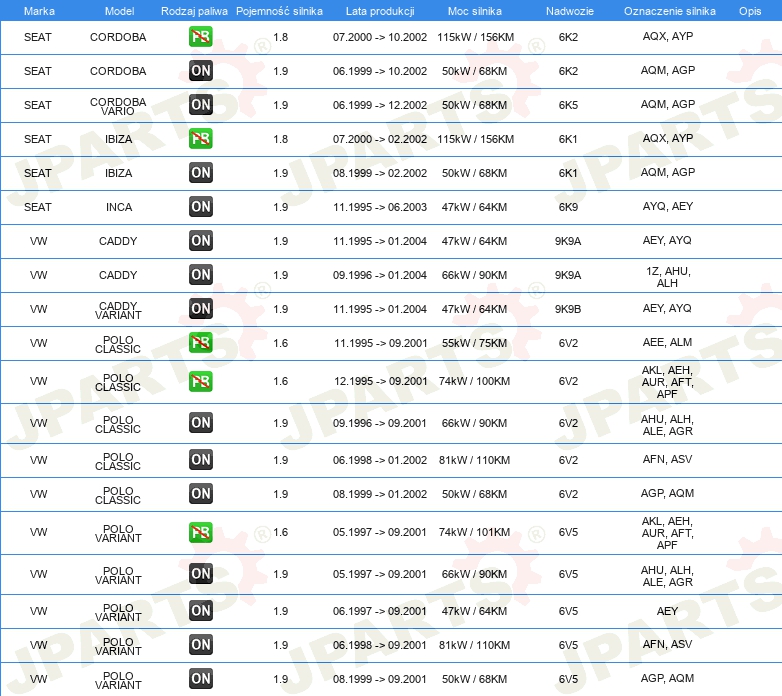Click the Nadwozie column header
The height and width of the screenshot is (696, 782).
point(570,11)
